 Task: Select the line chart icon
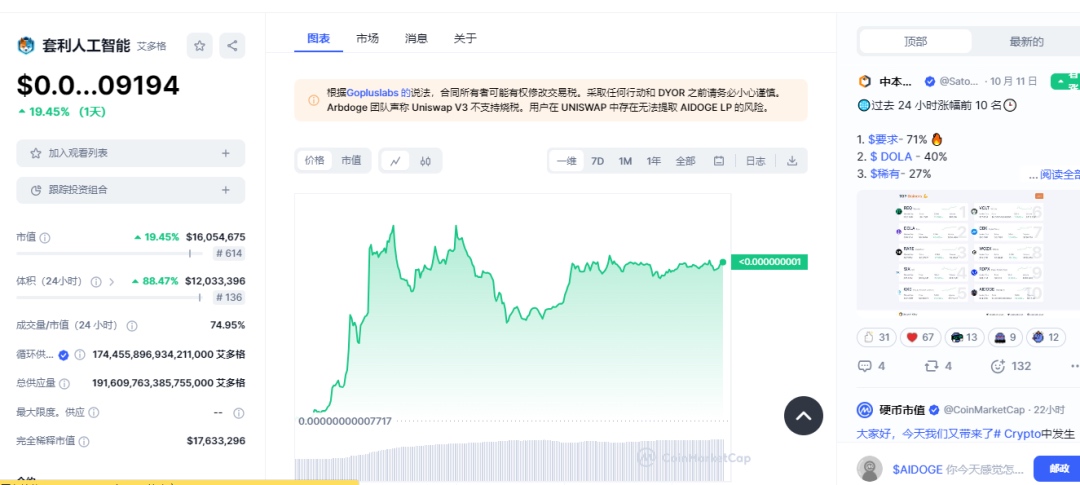pos(396,161)
